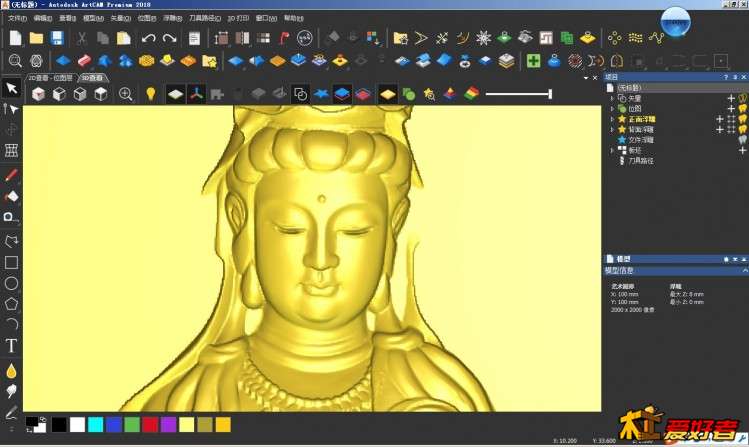Click the orange honeycomb texture relief icon
The width and height of the screenshot is (749, 447).
[147, 61]
